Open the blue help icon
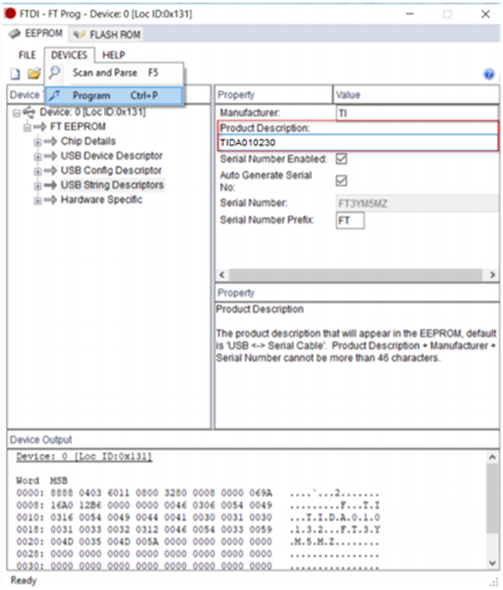The image size is (503, 590). [x=489, y=74]
